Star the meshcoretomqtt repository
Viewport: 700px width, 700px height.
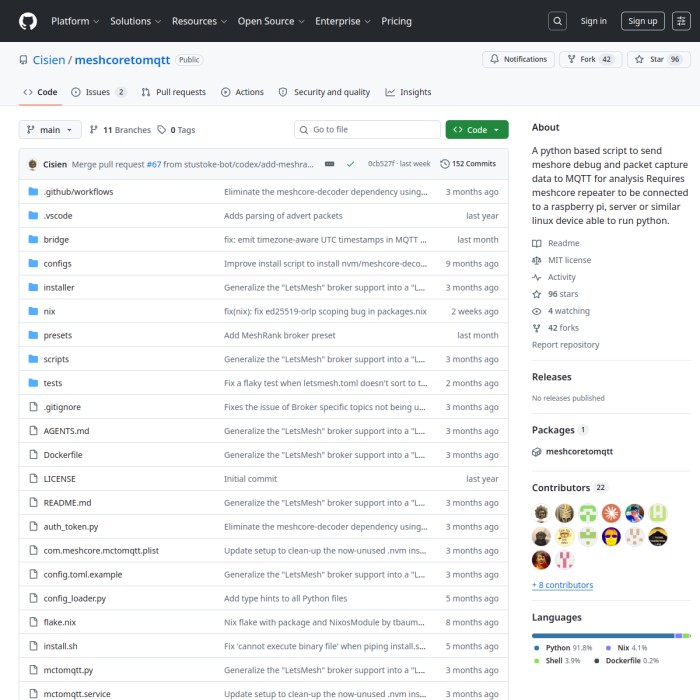pyautogui.click(x=658, y=59)
